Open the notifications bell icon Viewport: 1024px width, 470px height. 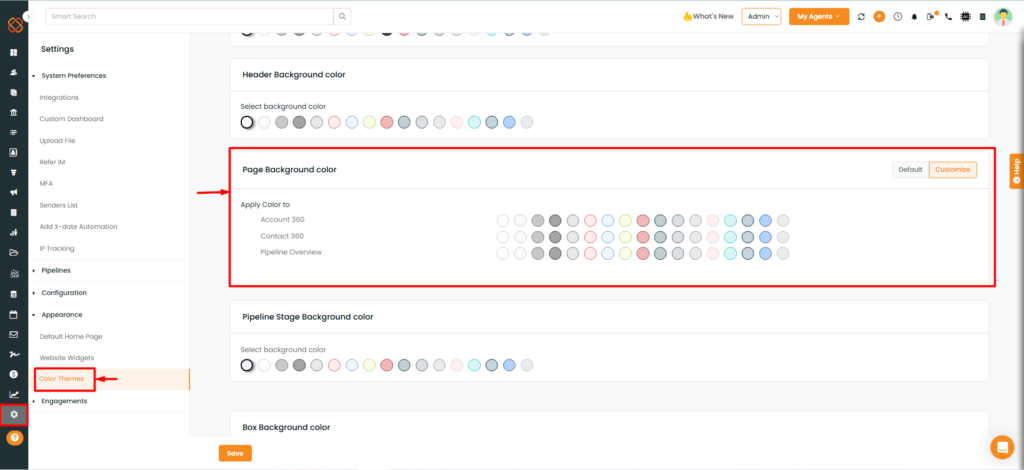tap(914, 16)
